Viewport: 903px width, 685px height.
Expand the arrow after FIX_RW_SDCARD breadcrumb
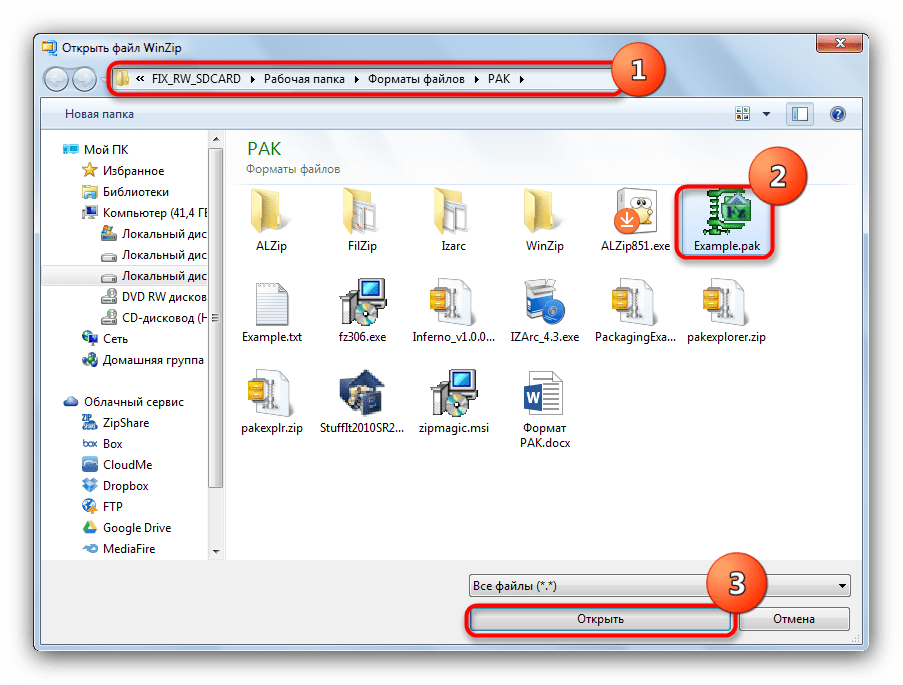(x=253, y=80)
